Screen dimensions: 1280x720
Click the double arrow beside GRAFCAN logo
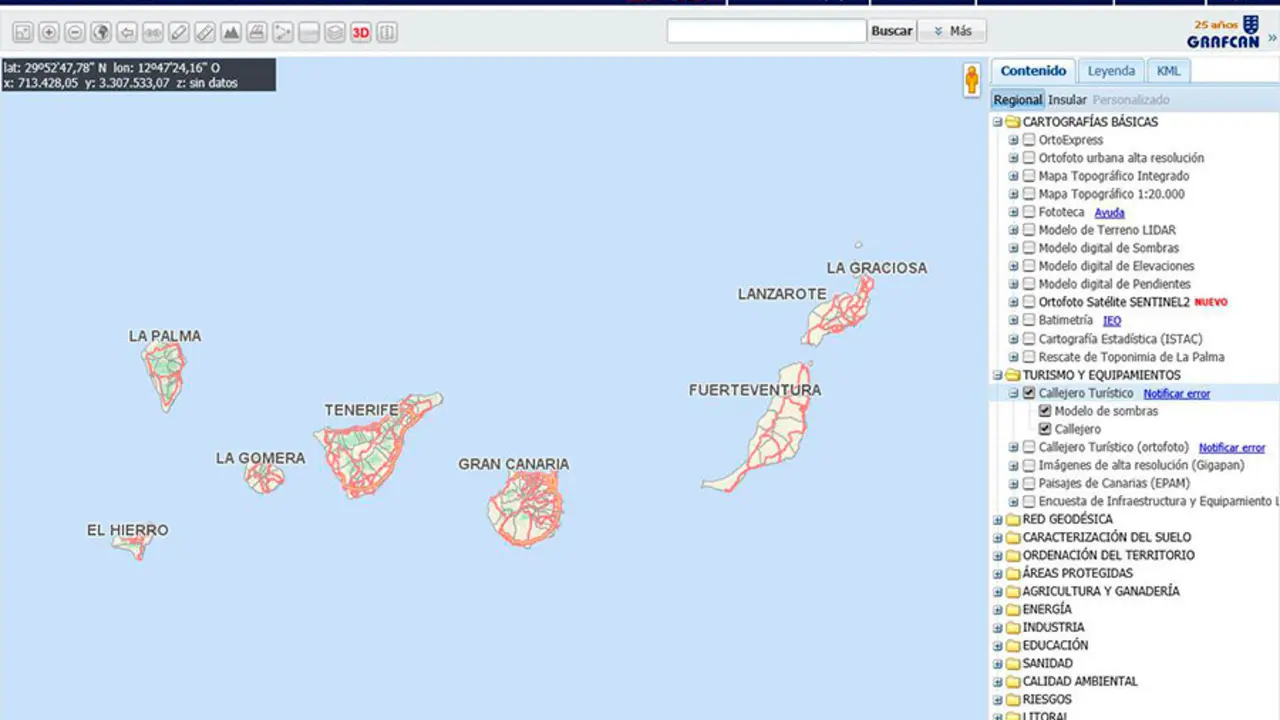[x=1272, y=38]
